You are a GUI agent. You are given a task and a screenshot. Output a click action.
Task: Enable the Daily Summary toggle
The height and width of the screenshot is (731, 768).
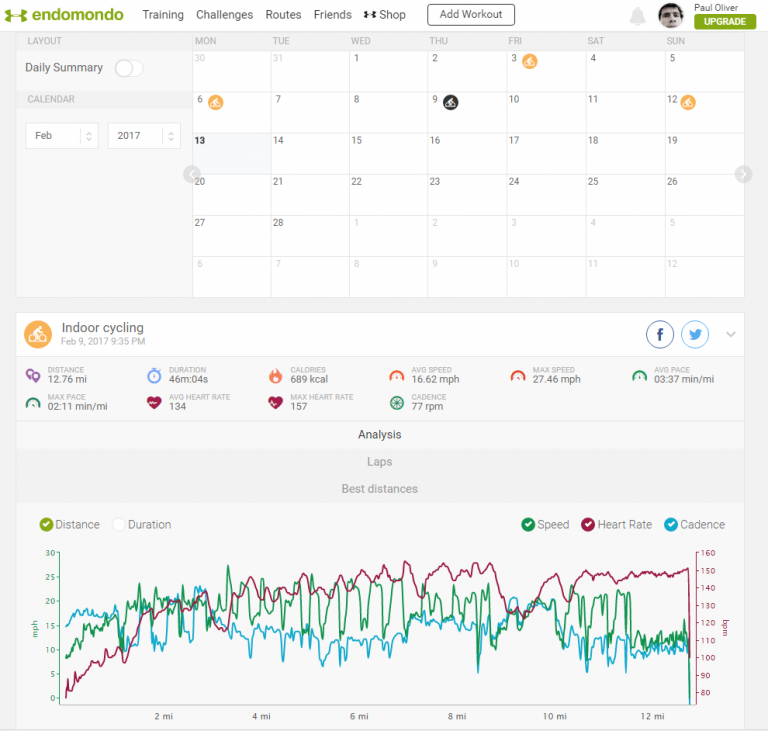[x=129, y=68]
